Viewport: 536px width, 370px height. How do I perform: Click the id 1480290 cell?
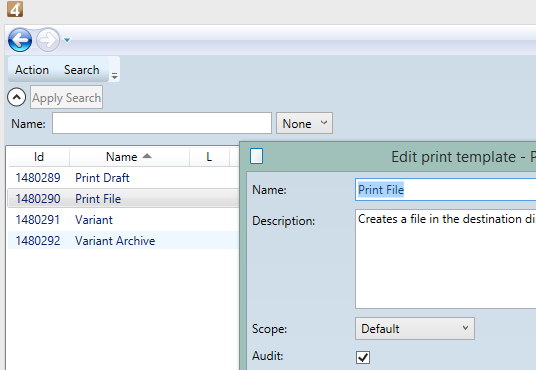(38, 199)
